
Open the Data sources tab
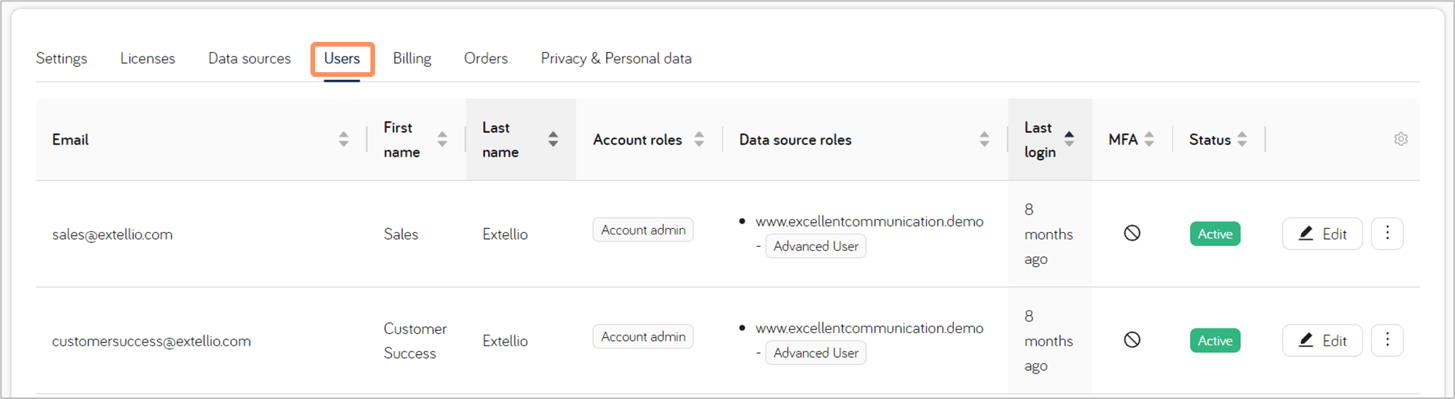point(249,59)
